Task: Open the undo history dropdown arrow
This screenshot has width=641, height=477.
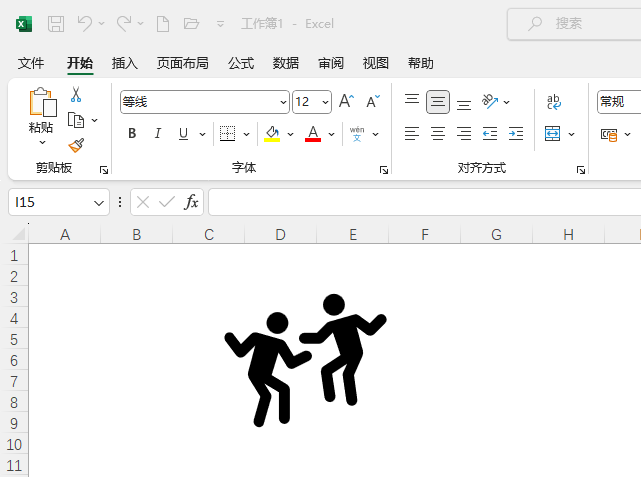Action: (x=101, y=24)
